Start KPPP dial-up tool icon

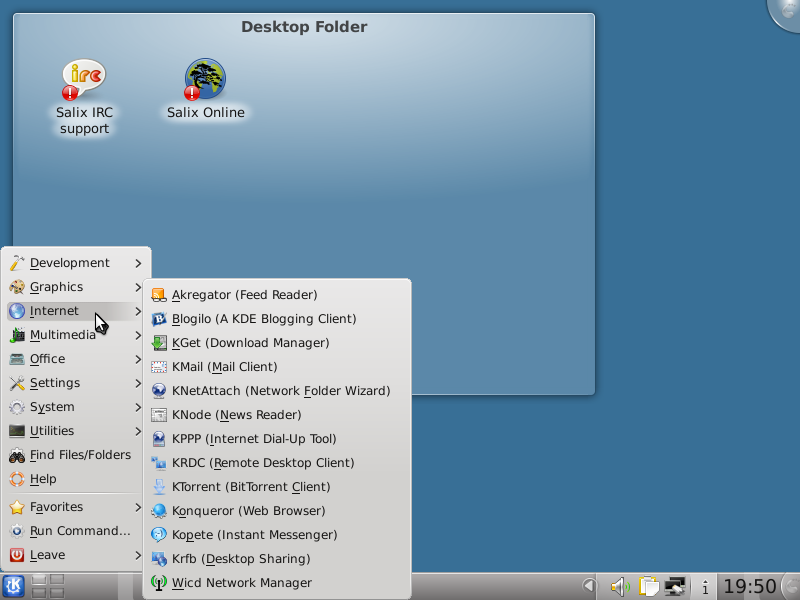[x=159, y=439]
